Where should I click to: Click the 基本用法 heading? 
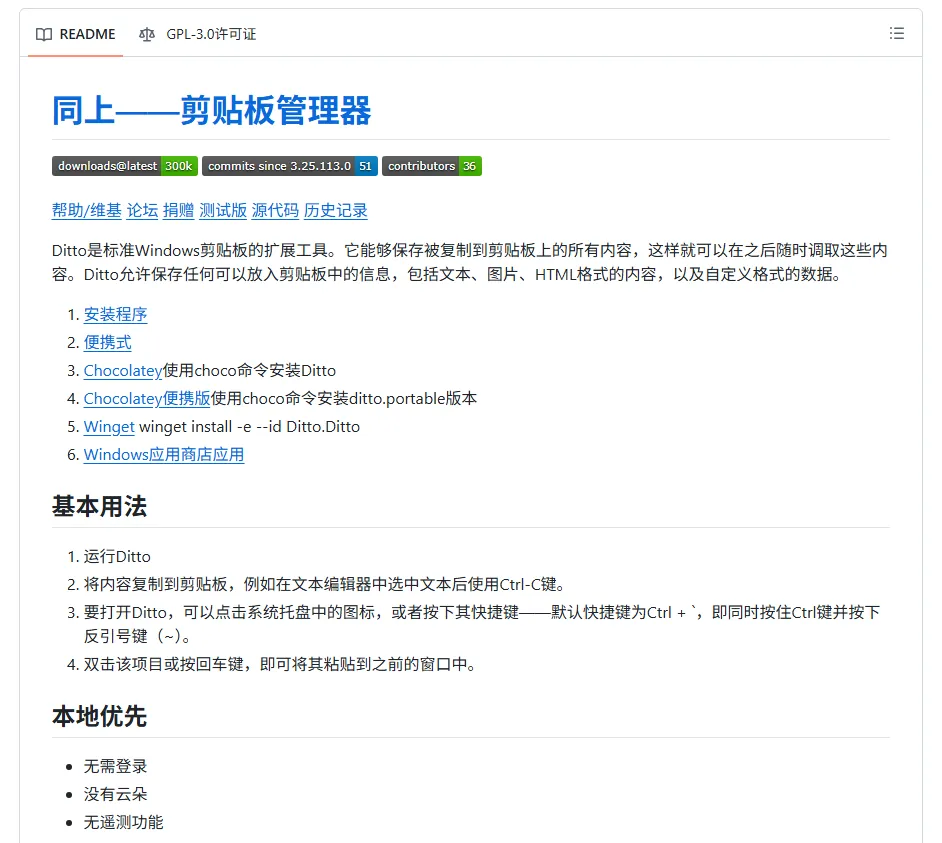99,506
